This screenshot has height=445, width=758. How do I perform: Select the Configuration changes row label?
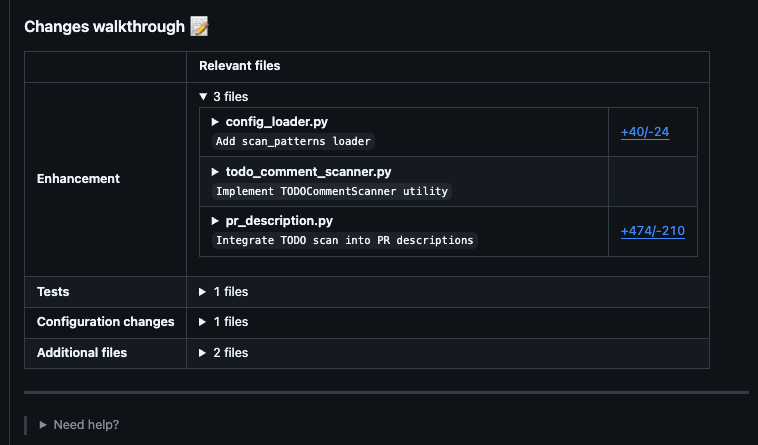point(105,322)
